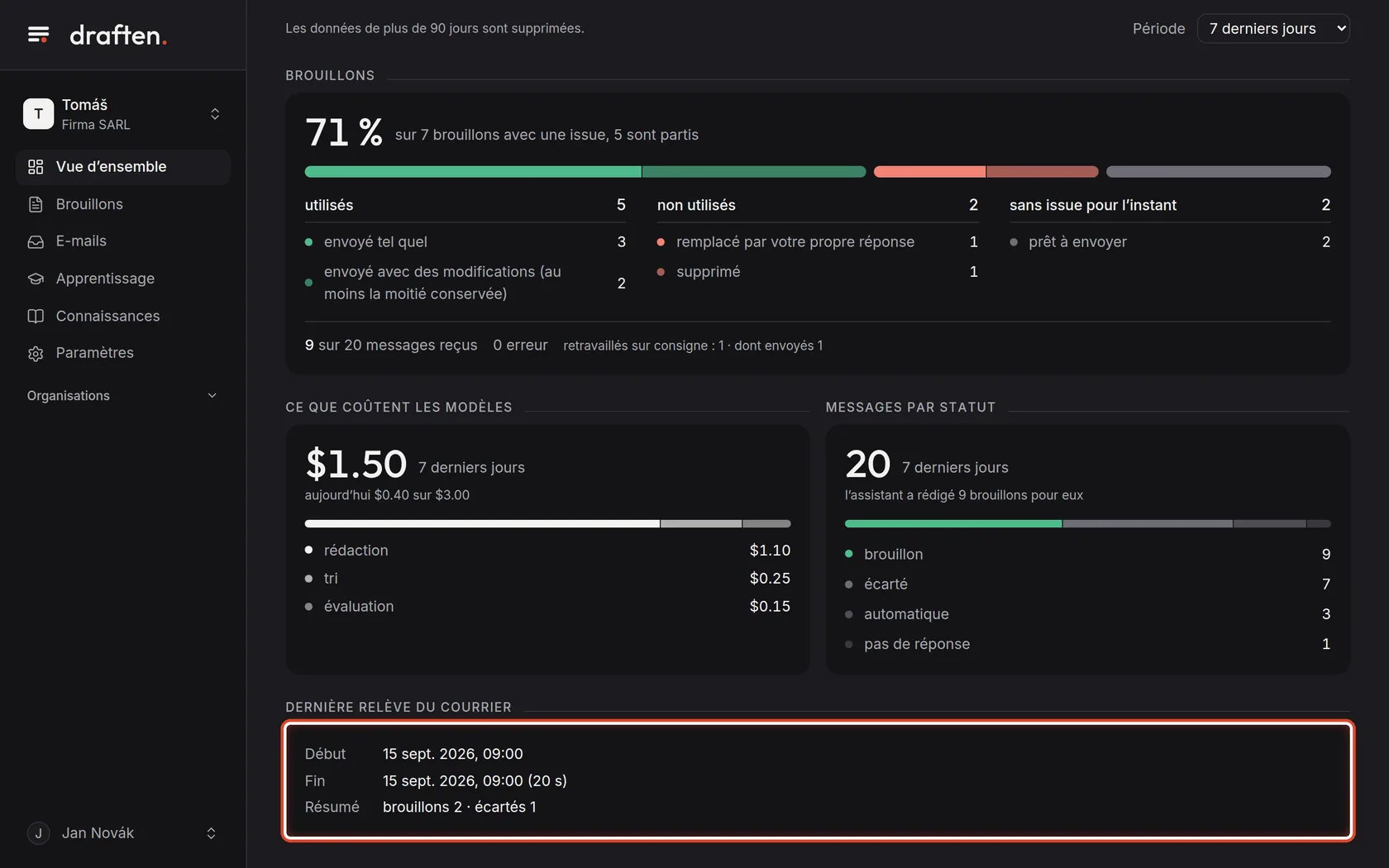This screenshot has height=868, width=1389.
Task: Click the $1.50 cost total
Action: pyautogui.click(x=356, y=464)
